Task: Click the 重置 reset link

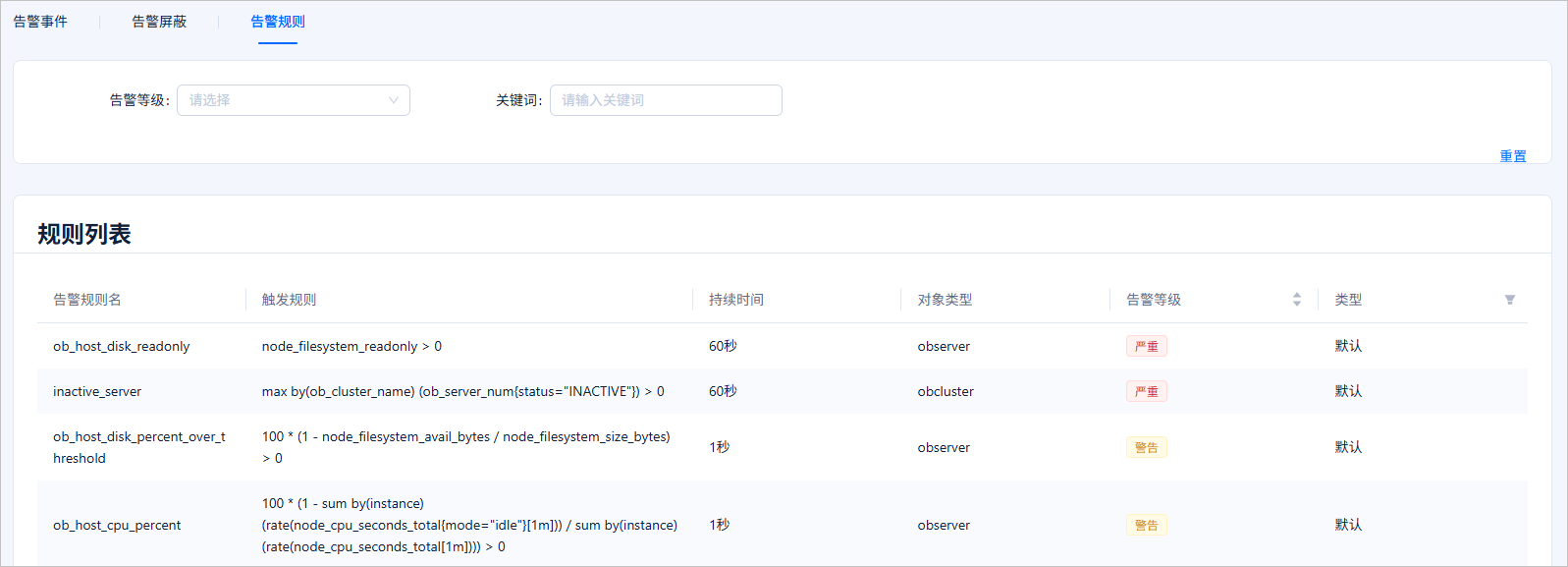Action: 1512,156
